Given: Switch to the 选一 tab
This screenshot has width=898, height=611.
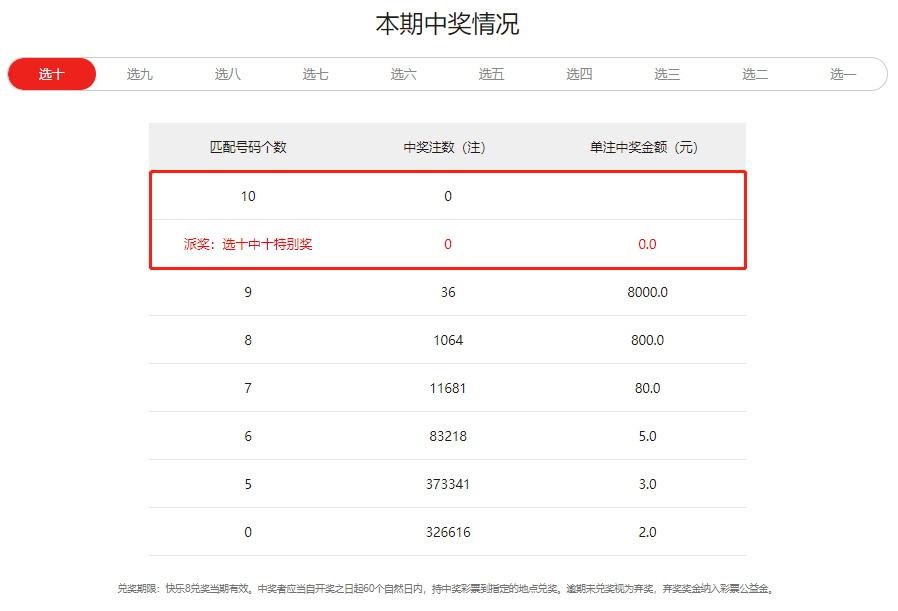Looking at the screenshot, I should [842, 74].
